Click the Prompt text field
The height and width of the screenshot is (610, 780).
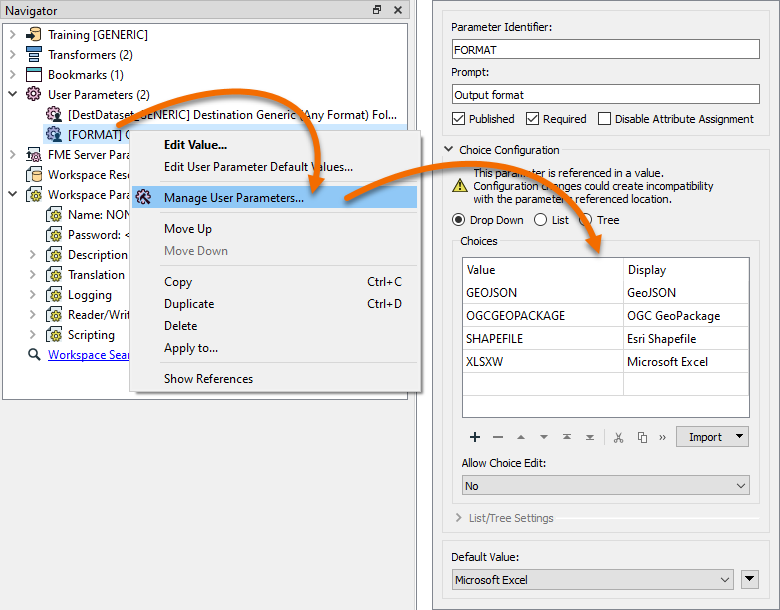[605, 95]
